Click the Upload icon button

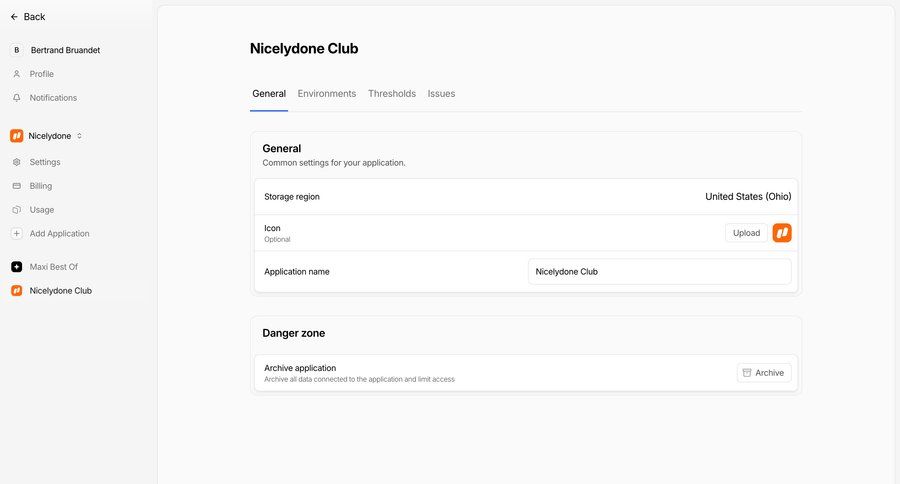[x=746, y=233]
